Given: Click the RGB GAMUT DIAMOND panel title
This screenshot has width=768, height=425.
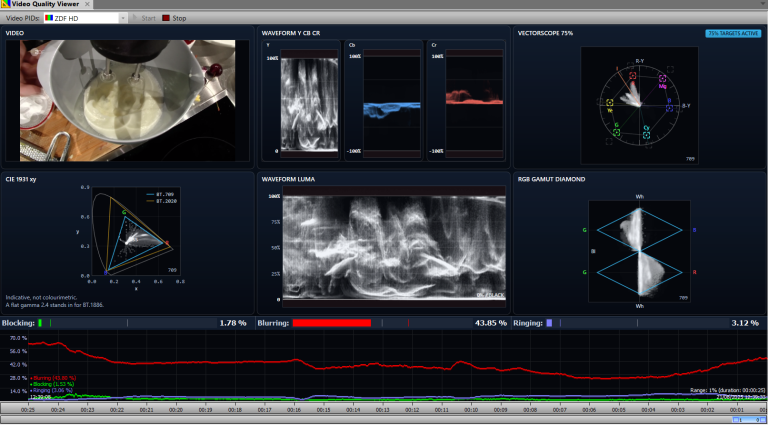Looking at the screenshot, I should 551,180.
